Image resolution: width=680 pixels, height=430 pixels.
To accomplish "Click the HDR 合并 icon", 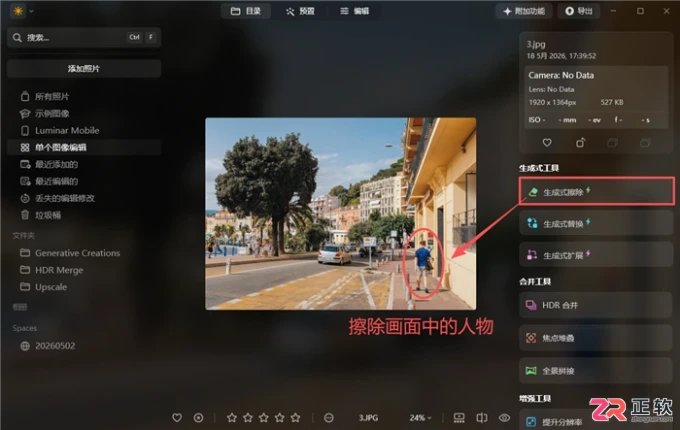I will [531, 305].
